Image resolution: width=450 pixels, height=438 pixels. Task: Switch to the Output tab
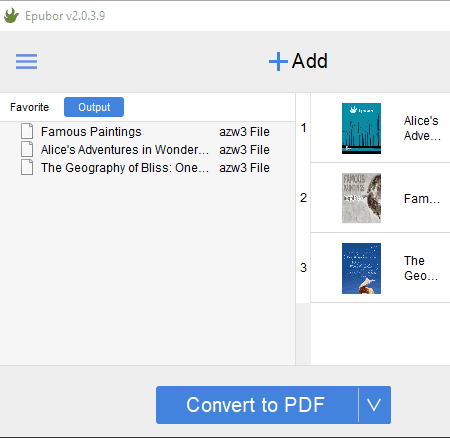tap(94, 107)
